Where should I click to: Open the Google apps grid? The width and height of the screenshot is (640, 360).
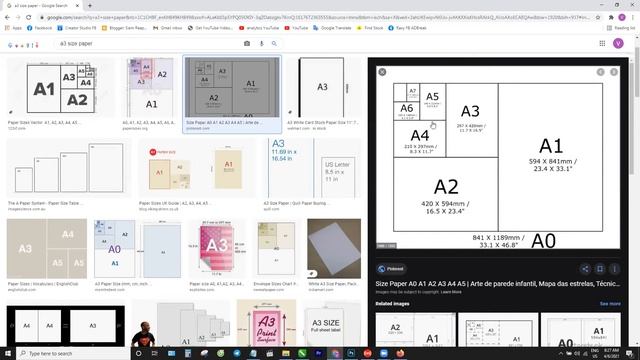tap(602, 43)
